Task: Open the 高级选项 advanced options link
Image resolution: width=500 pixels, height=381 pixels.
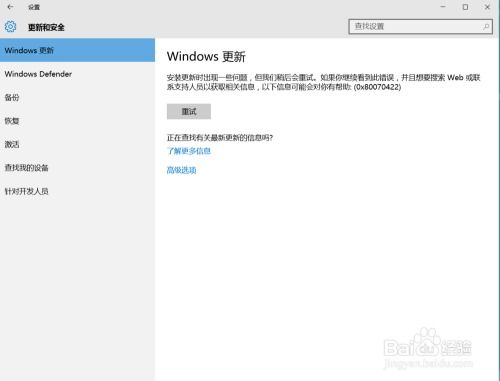Action: (181, 170)
